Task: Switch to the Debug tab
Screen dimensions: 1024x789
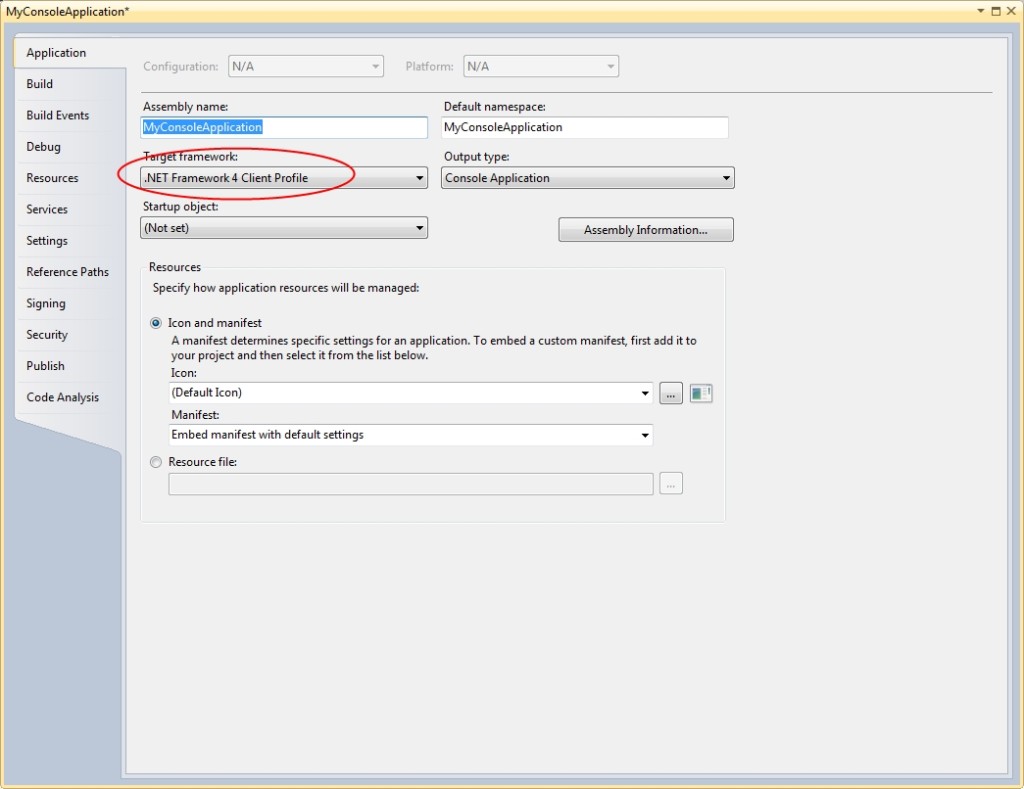Action: click(43, 146)
